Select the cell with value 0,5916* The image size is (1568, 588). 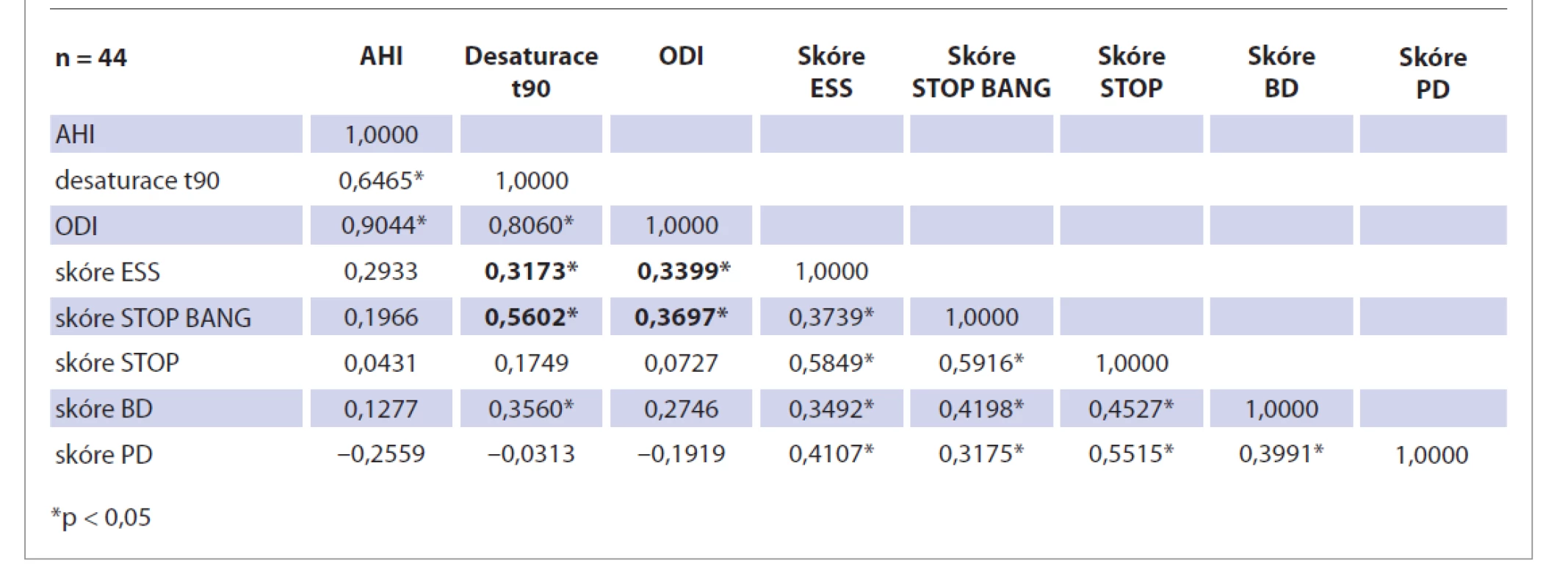[981, 362]
